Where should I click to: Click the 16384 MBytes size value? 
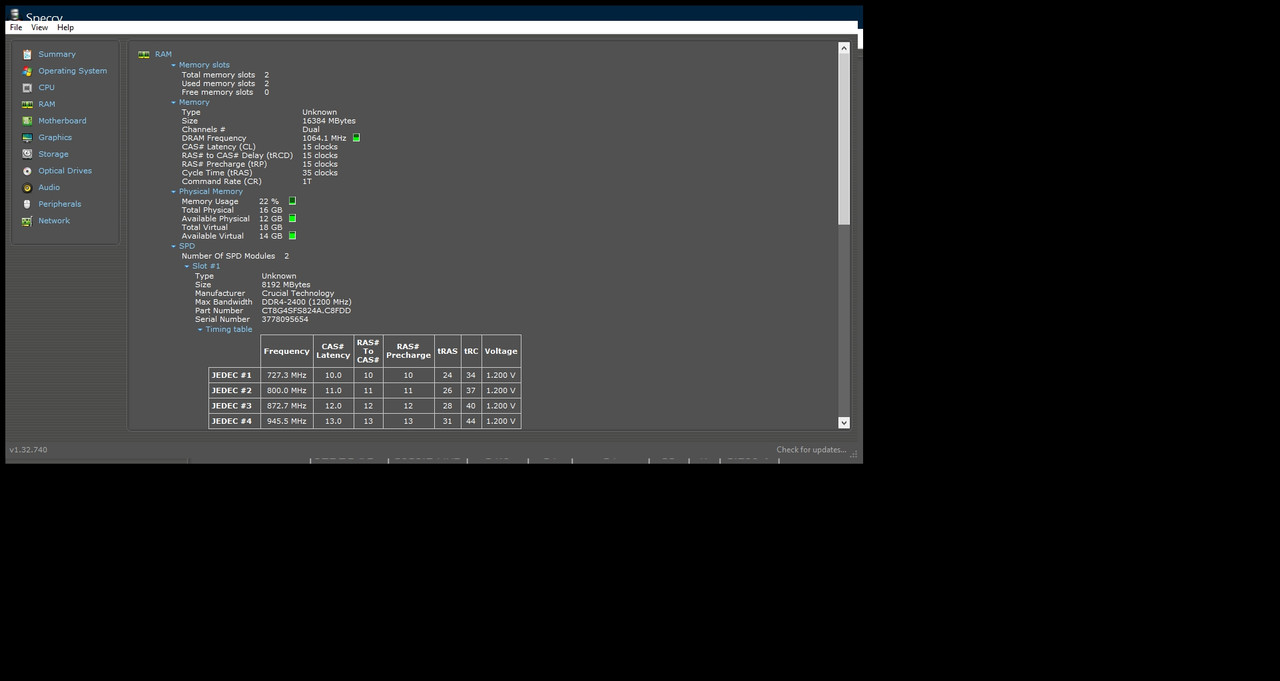[x=328, y=121]
